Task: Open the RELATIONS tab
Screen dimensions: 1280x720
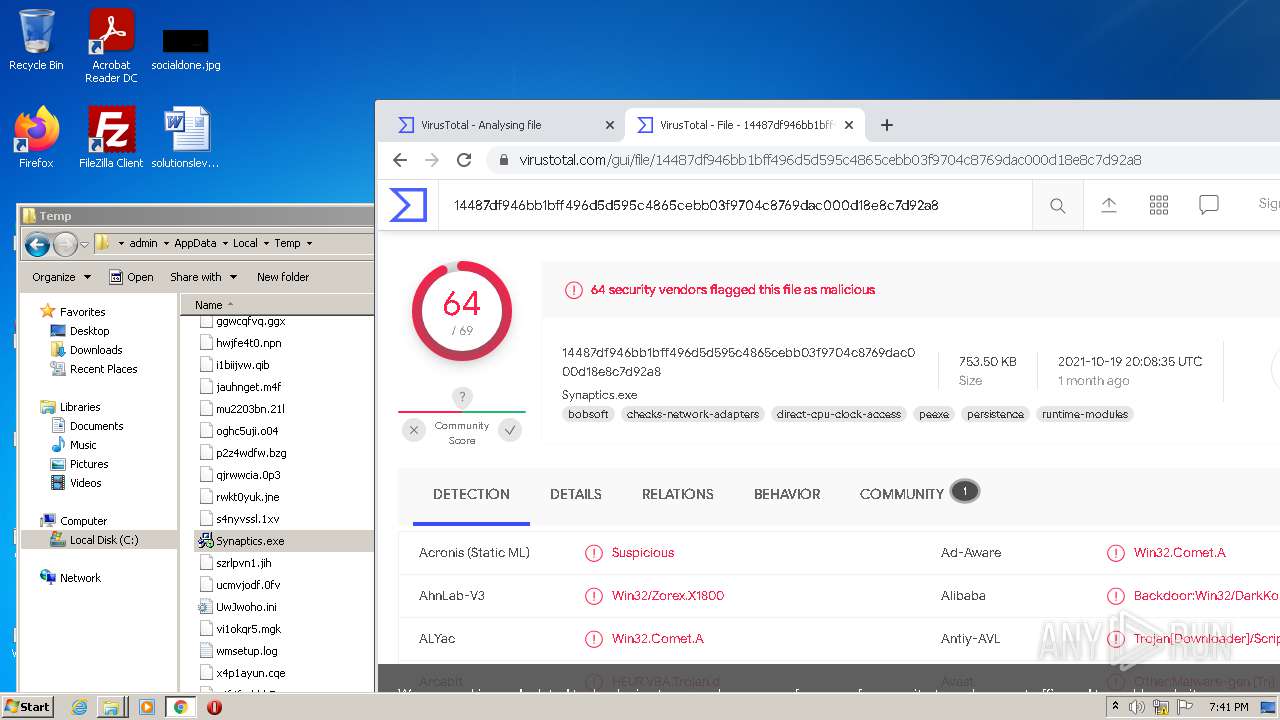Action: 677,494
